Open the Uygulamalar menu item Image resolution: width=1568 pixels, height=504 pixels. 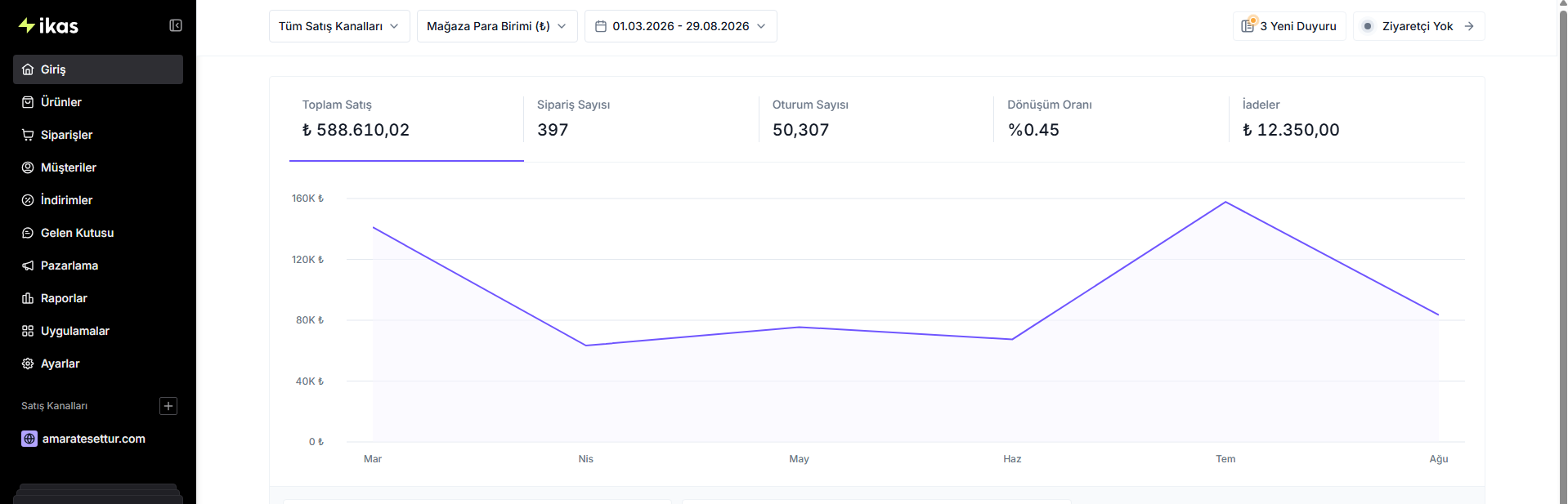[x=98, y=331]
